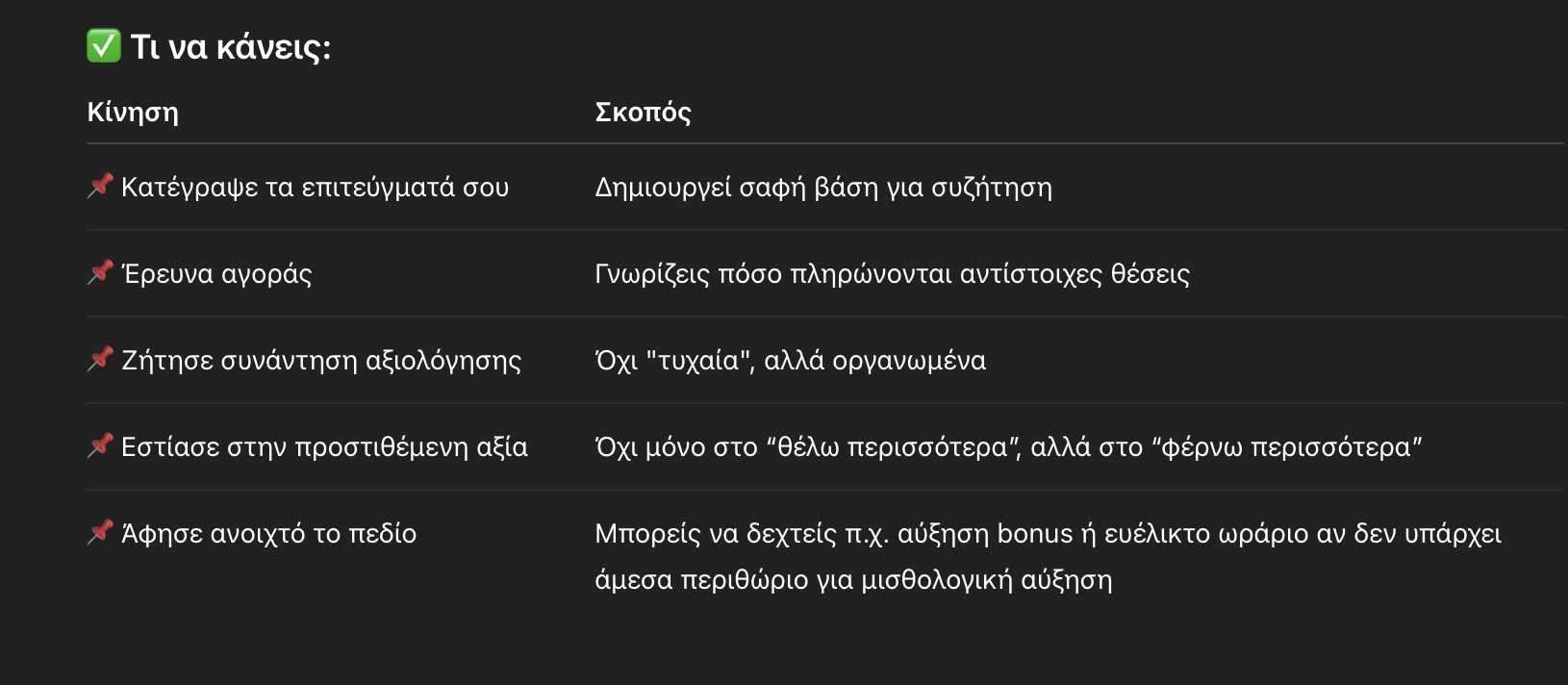Screen dimensions: 1568x685
Task: Click pushpin icon beside Άφησε ανοιχτό το πεδίο
Action: [x=100, y=532]
